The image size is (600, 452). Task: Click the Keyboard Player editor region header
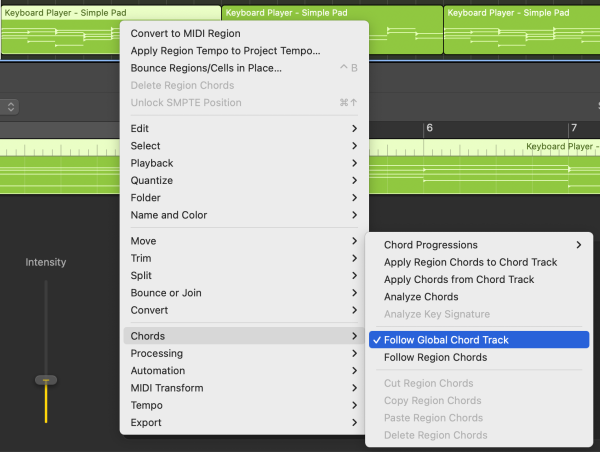562,146
